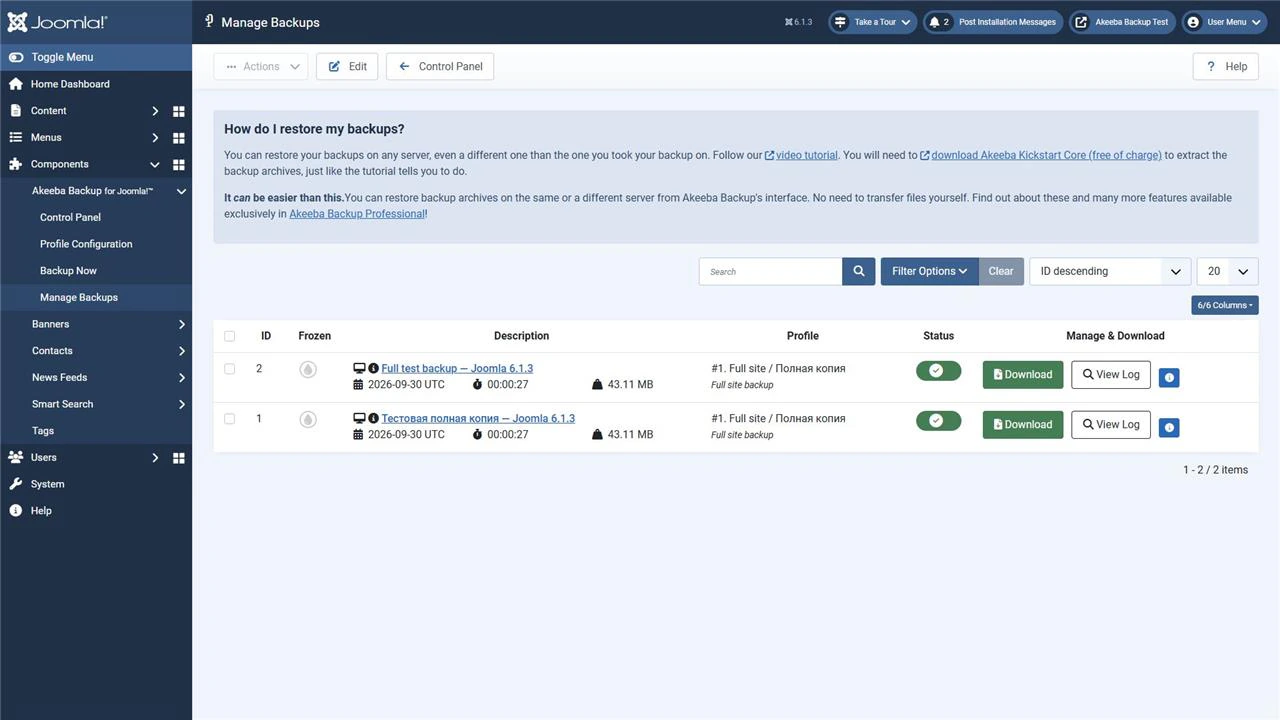Viewport: 1280px width, 720px height.
Task: Open the Actions dropdown
Action: (261, 67)
